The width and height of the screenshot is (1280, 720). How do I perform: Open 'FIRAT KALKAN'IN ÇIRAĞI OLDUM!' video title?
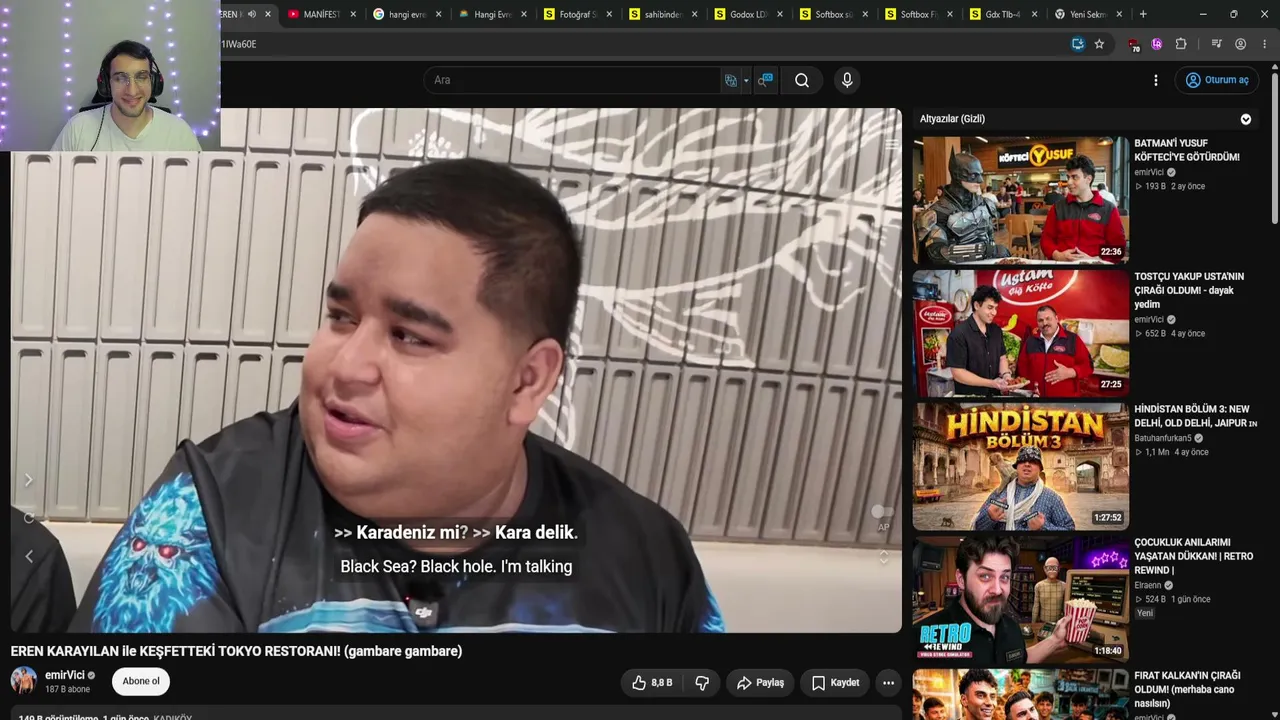pyautogui.click(x=1187, y=689)
